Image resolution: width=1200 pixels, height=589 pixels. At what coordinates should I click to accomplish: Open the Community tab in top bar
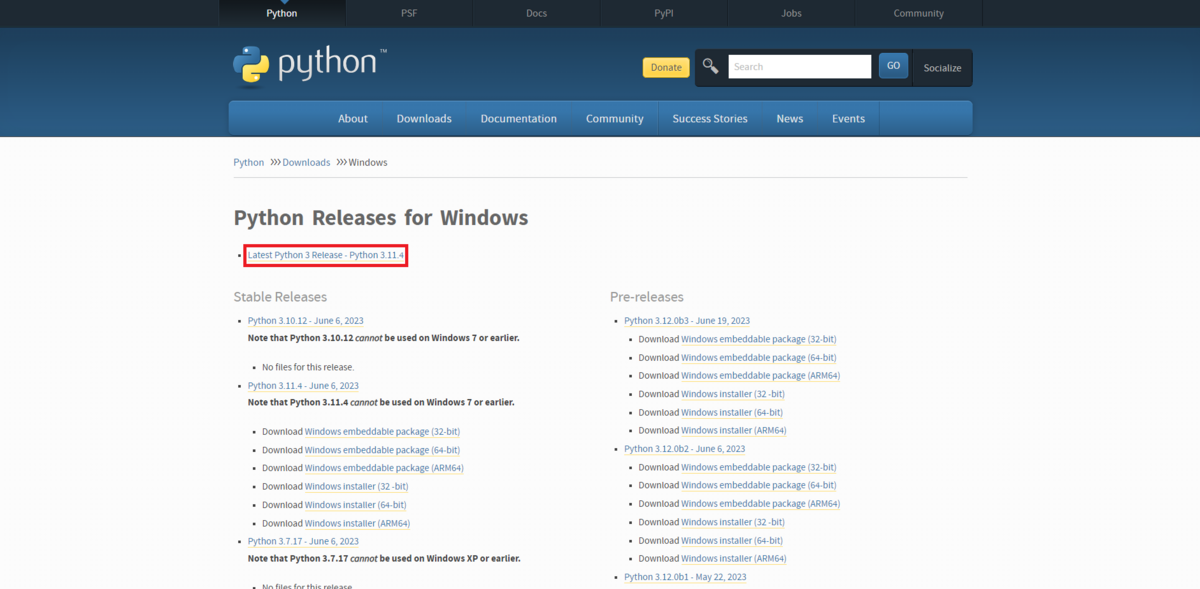[919, 13]
